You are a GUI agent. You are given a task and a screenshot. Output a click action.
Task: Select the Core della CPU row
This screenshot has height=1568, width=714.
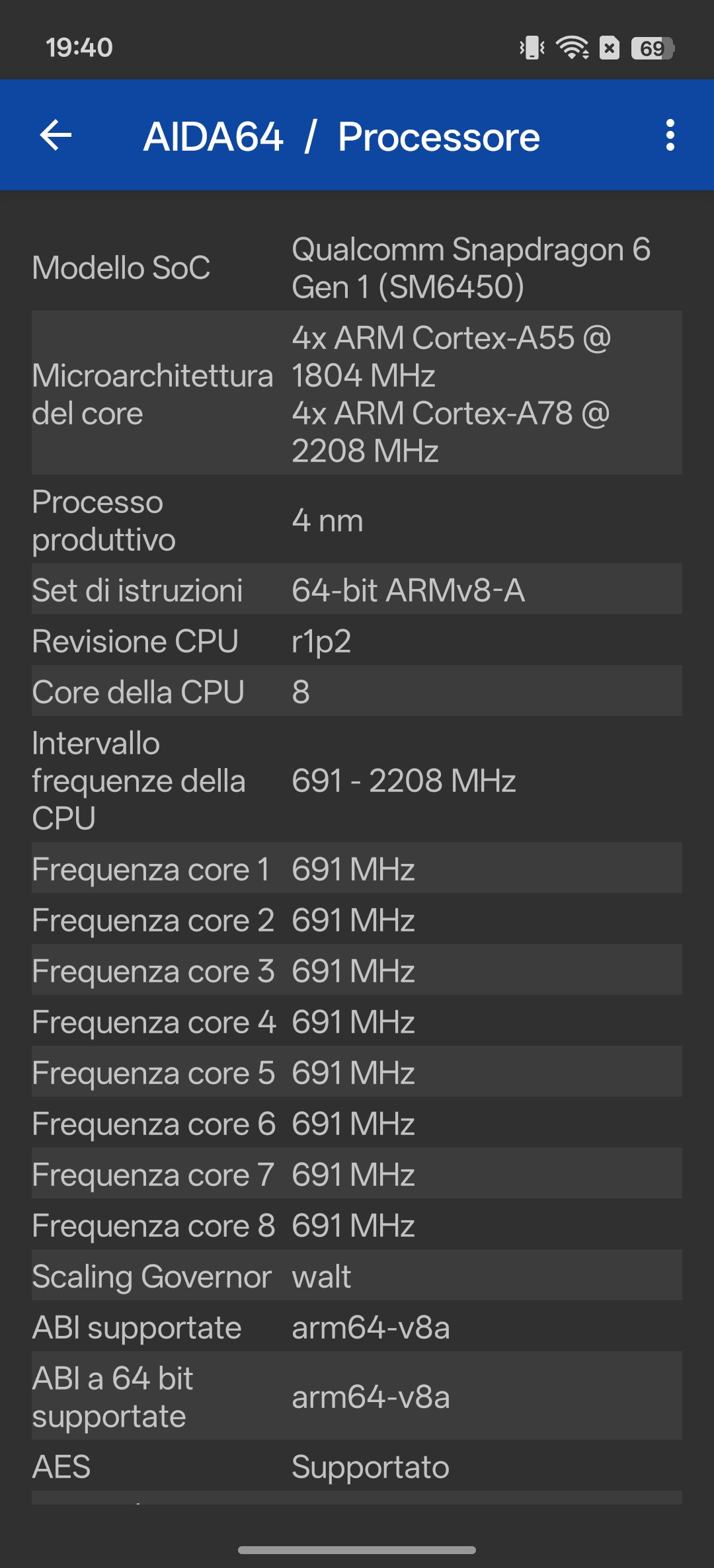click(x=357, y=691)
